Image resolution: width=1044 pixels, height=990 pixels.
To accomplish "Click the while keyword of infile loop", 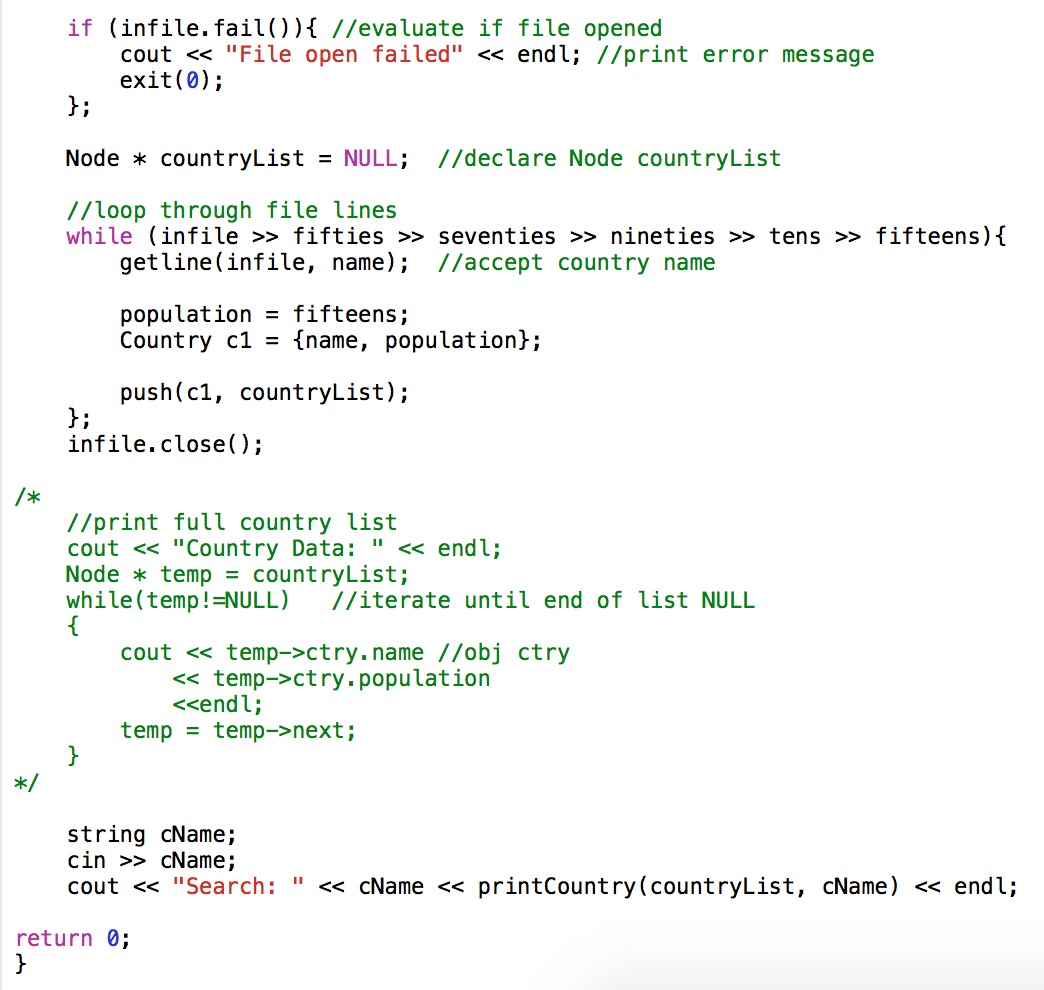I will click(x=99, y=236).
